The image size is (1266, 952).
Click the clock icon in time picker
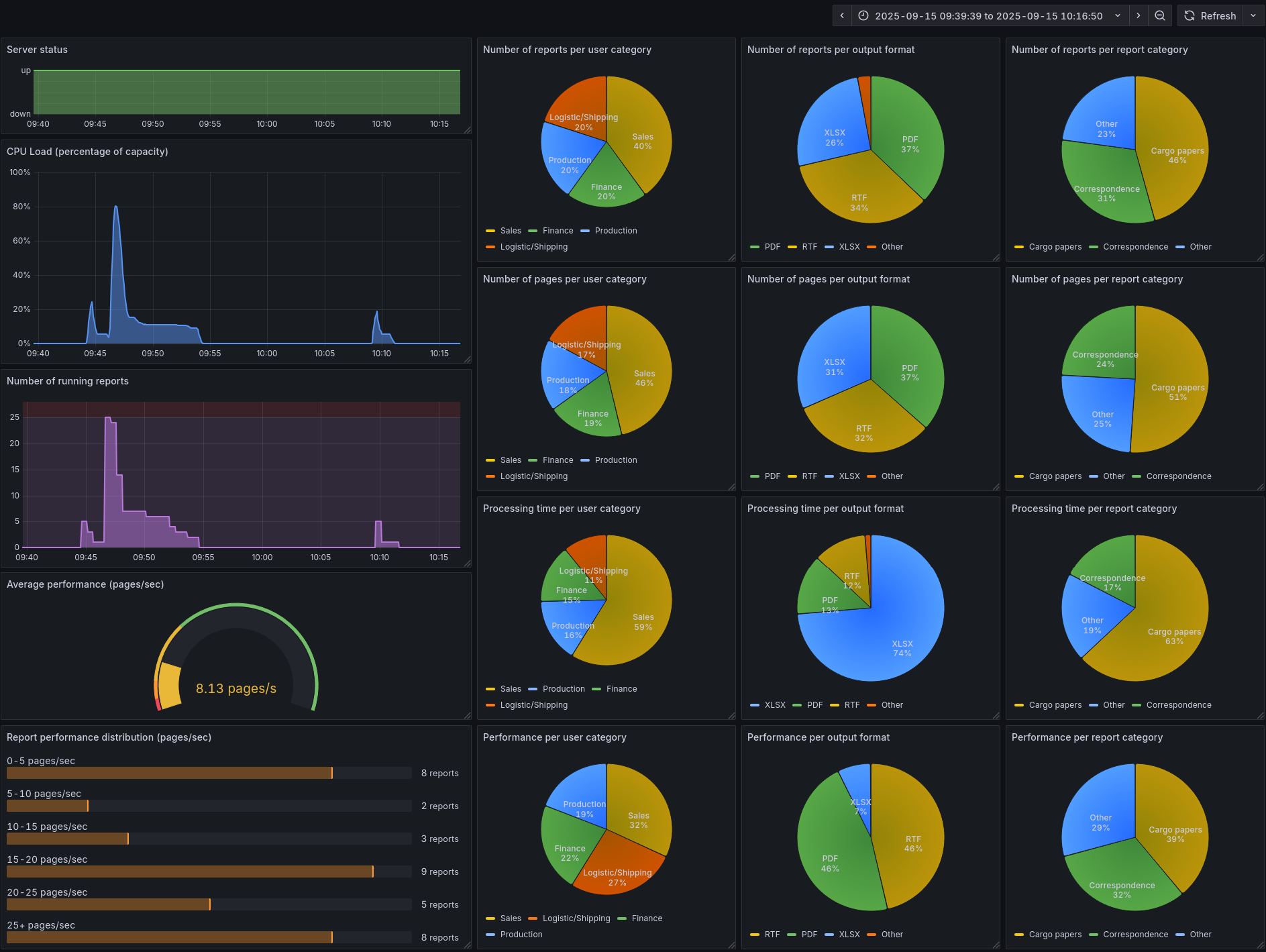tap(863, 16)
